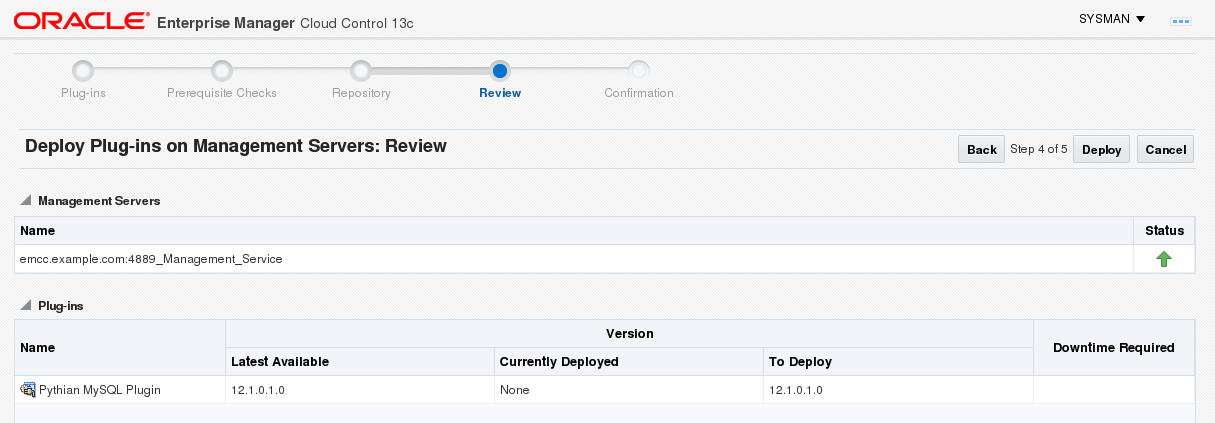Click the Review step circle

pyautogui.click(x=500, y=70)
